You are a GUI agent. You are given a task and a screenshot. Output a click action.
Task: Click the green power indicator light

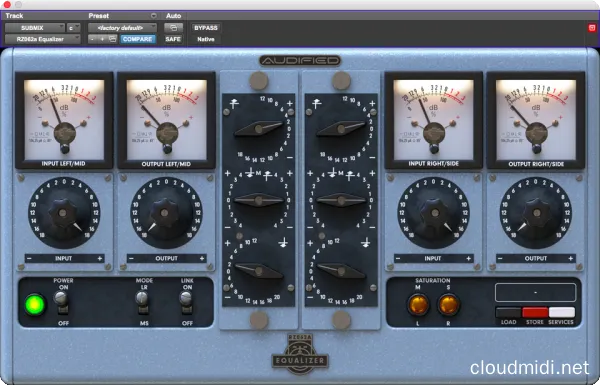35,305
